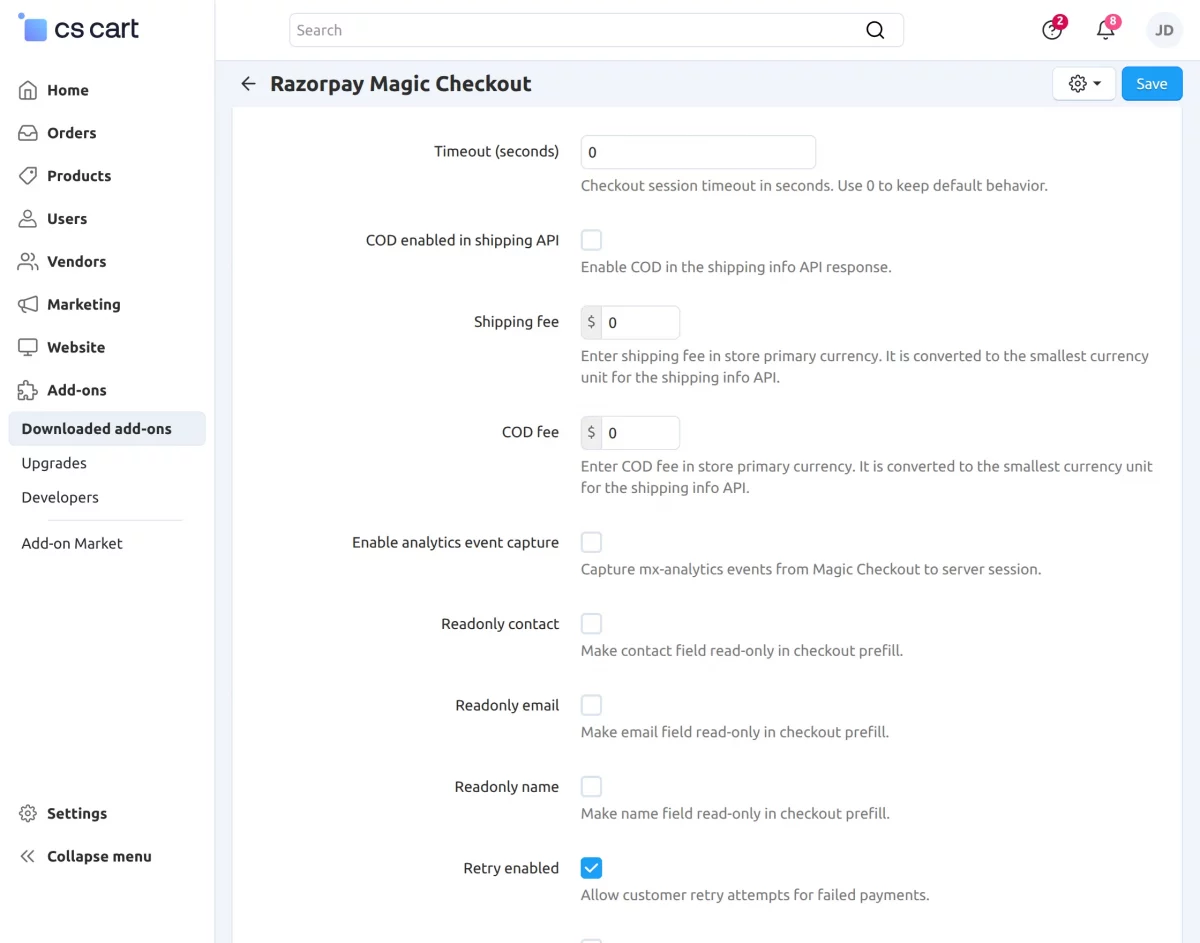Viewport: 1200px width, 943px height.
Task: Open the notifications bell
Action: tap(1106, 30)
